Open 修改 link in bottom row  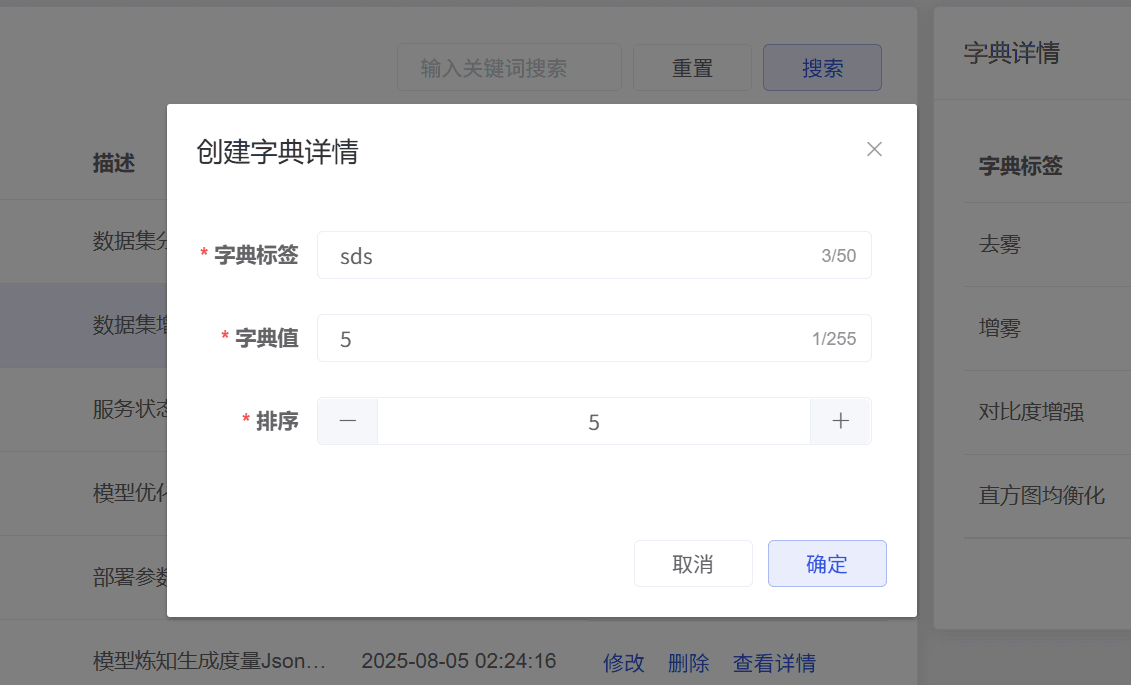pos(624,662)
